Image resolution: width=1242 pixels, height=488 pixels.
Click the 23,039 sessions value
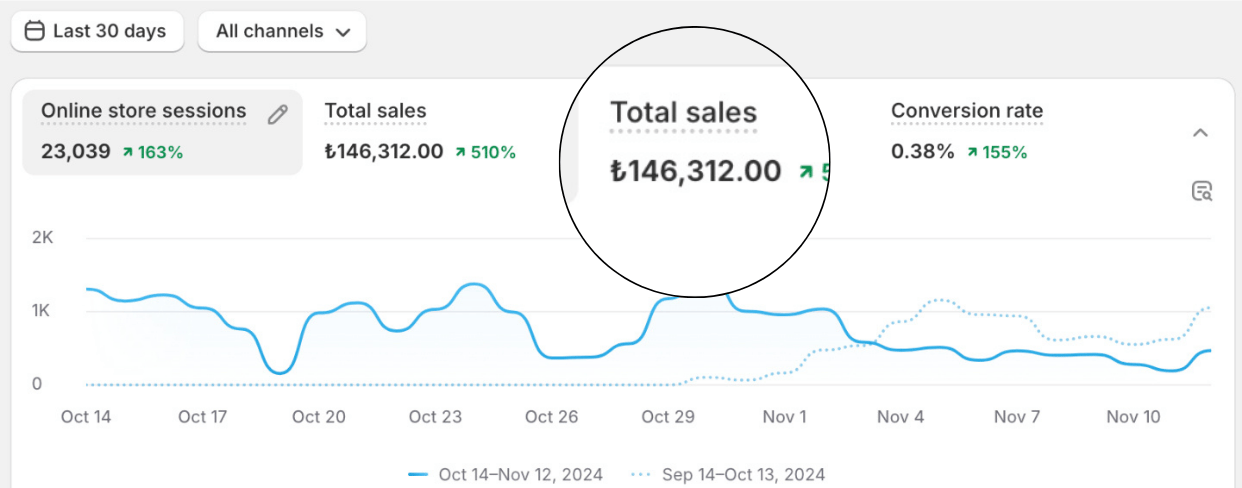tap(76, 152)
